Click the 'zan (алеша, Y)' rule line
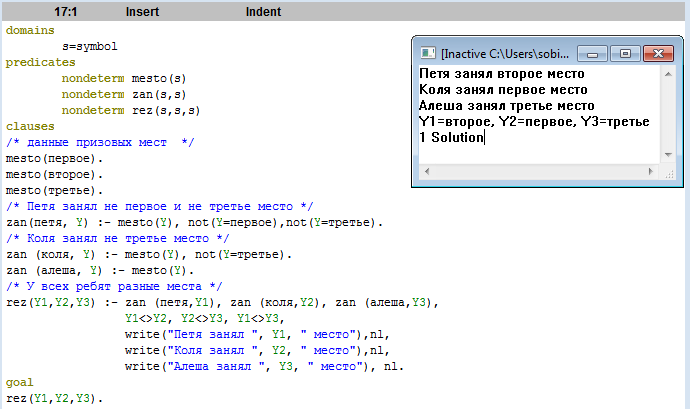The image size is (690, 409). coord(100,271)
